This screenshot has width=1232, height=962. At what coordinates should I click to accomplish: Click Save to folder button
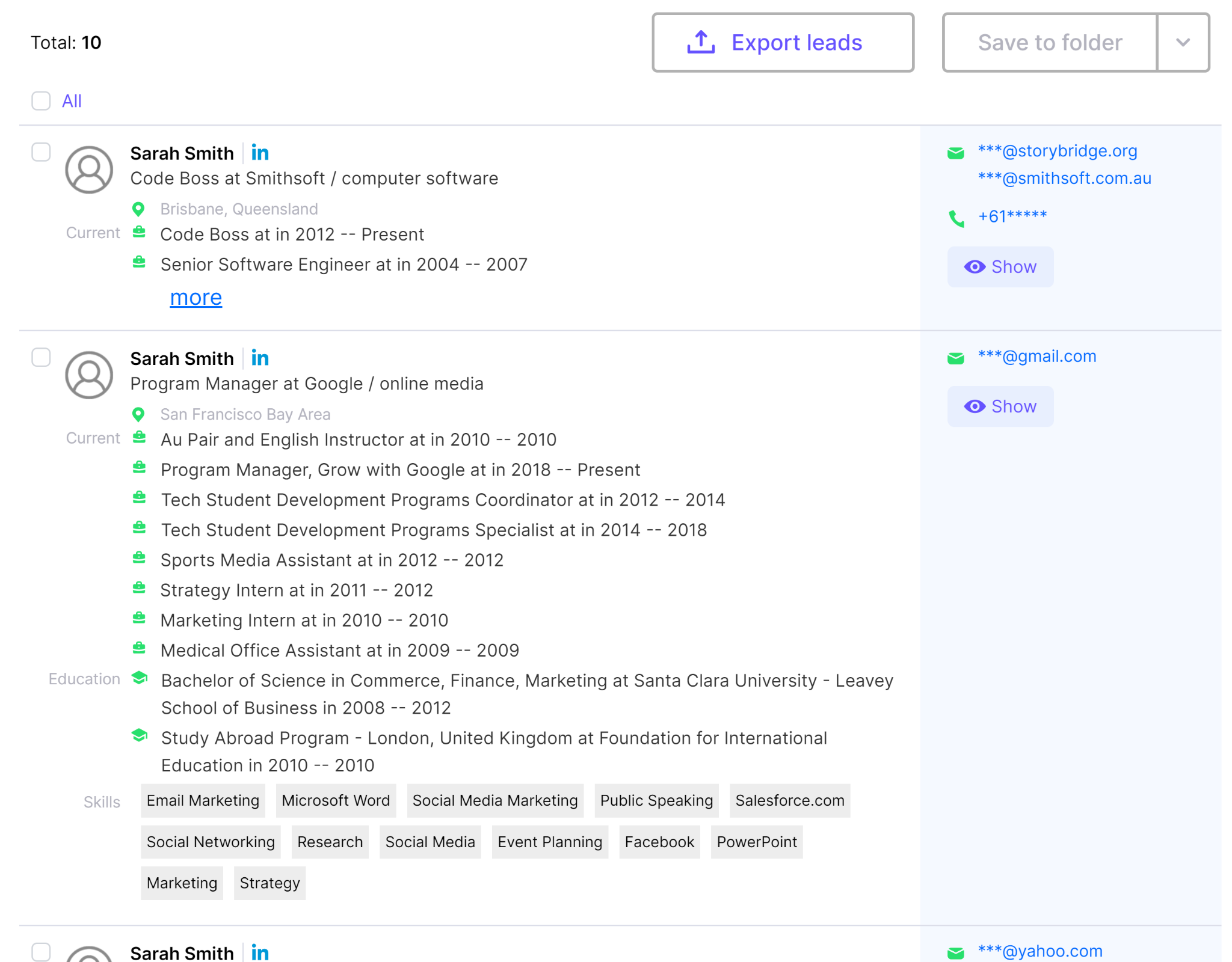tap(1049, 43)
